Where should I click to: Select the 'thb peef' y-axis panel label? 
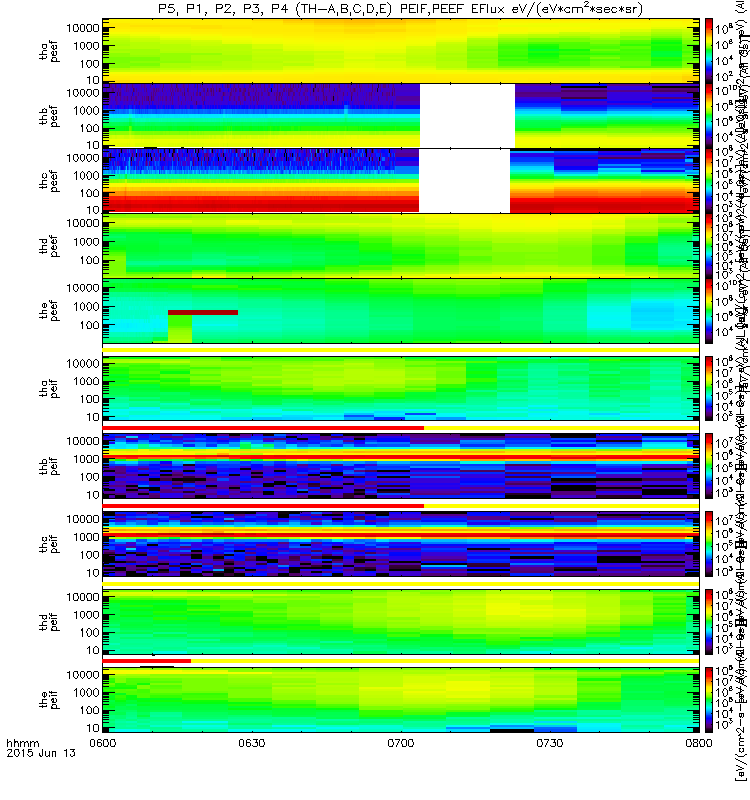click(49, 116)
